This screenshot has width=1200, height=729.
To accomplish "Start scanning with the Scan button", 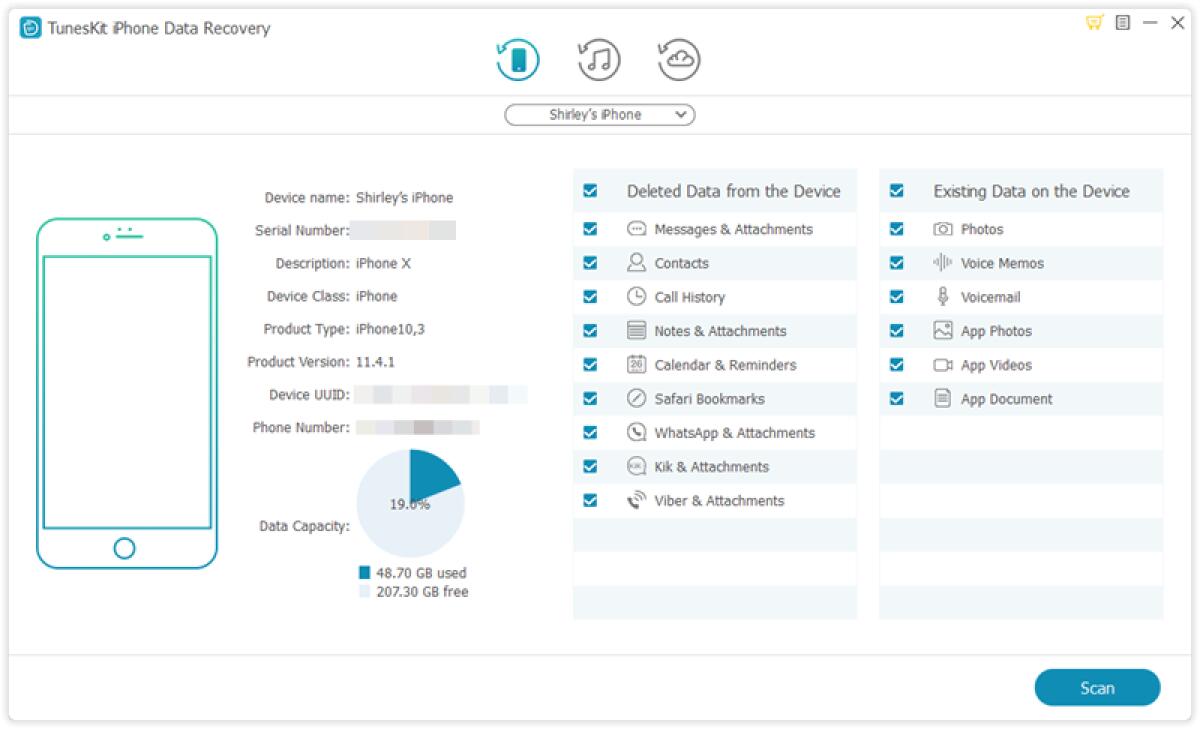I will 1097,688.
